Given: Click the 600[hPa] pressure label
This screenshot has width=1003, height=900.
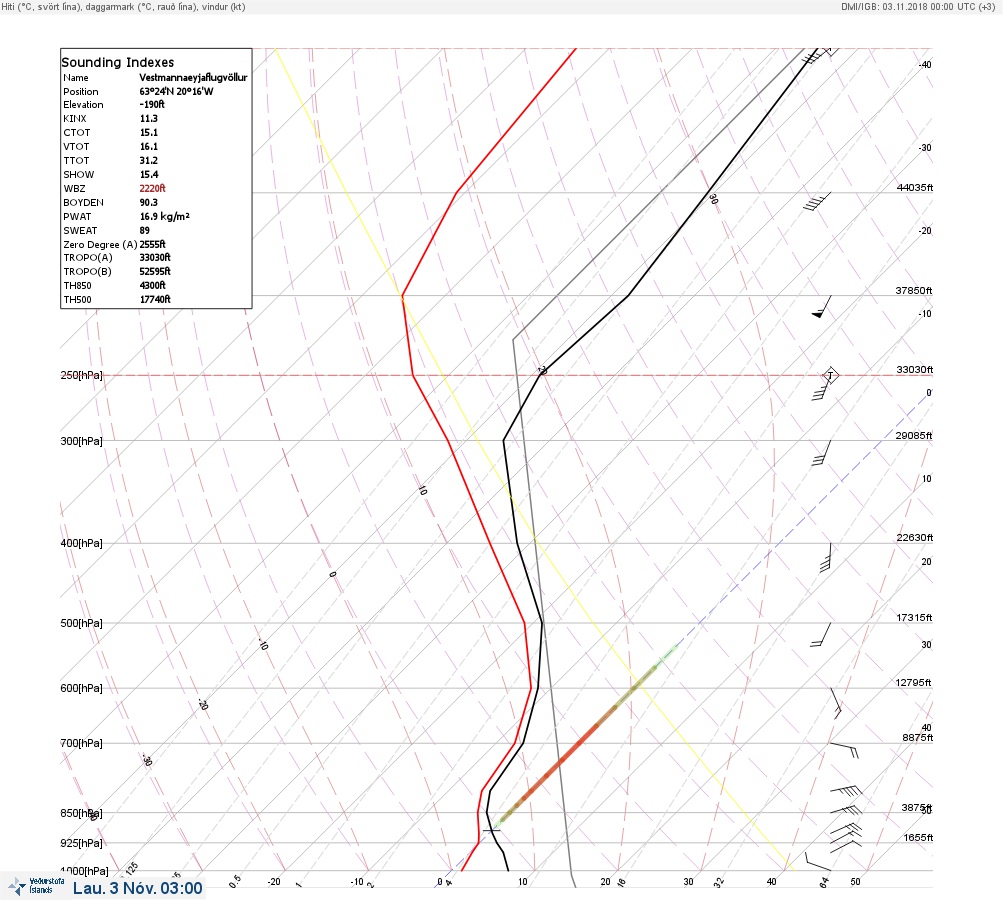Looking at the screenshot, I should pos(81,688).
